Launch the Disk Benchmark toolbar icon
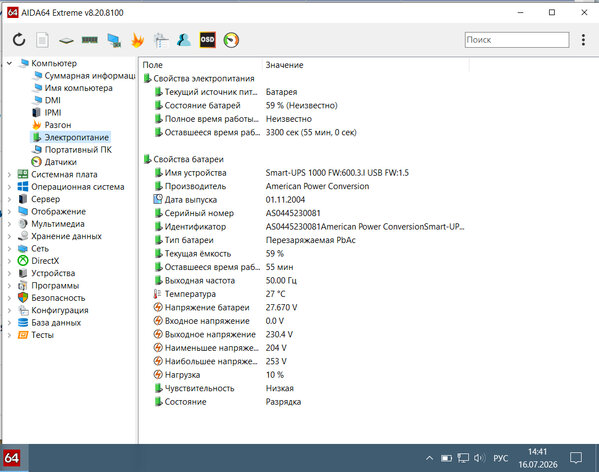The width and height of the screenshot is (599, 472). [66, 40]
